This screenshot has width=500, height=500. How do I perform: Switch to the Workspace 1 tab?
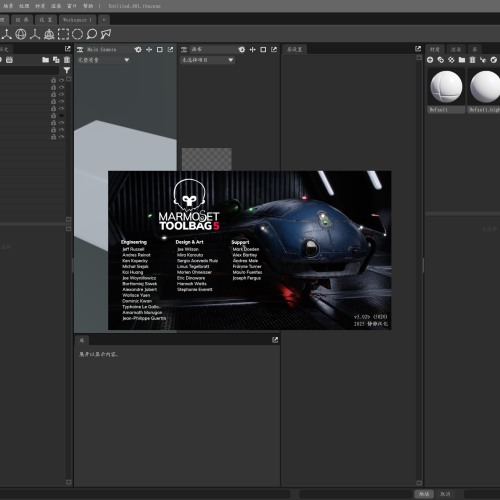click(x=77, y=20)
